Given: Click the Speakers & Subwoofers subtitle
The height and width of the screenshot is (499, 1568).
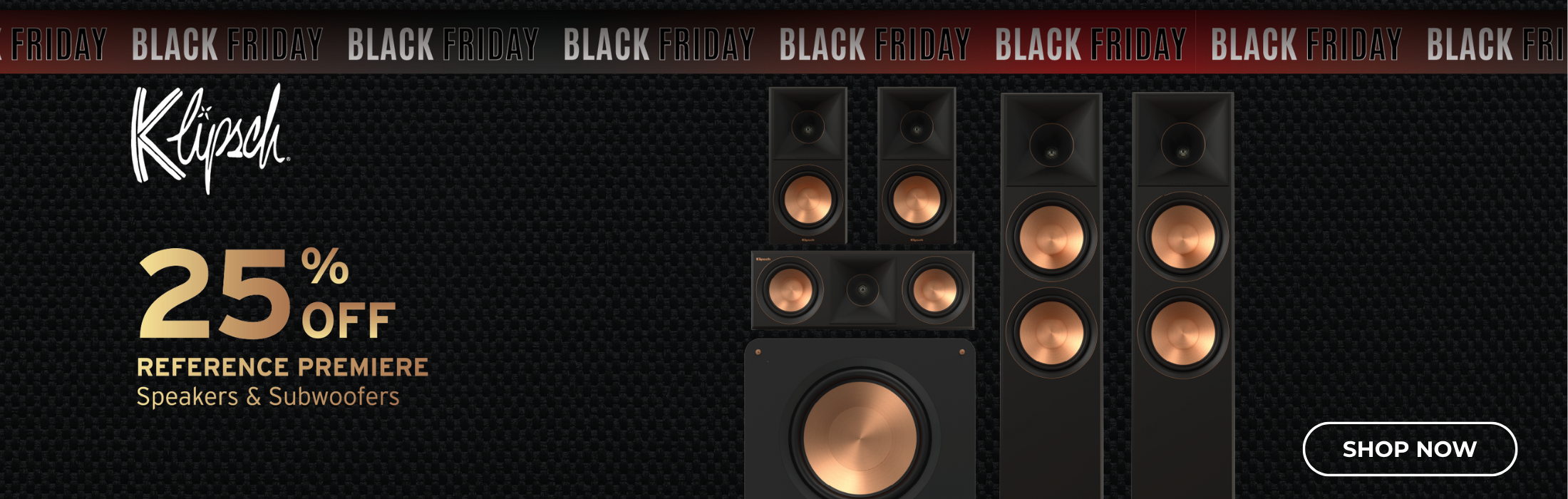Looking at the screenshot, I should 268,397.
